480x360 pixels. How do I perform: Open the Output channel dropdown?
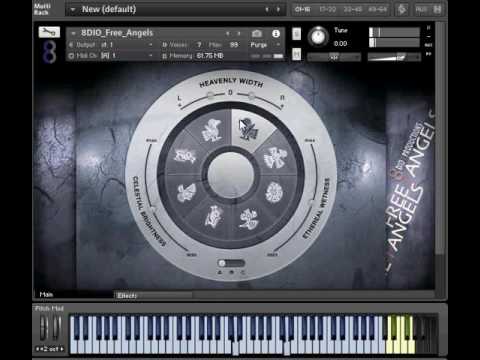coord(151,45)
